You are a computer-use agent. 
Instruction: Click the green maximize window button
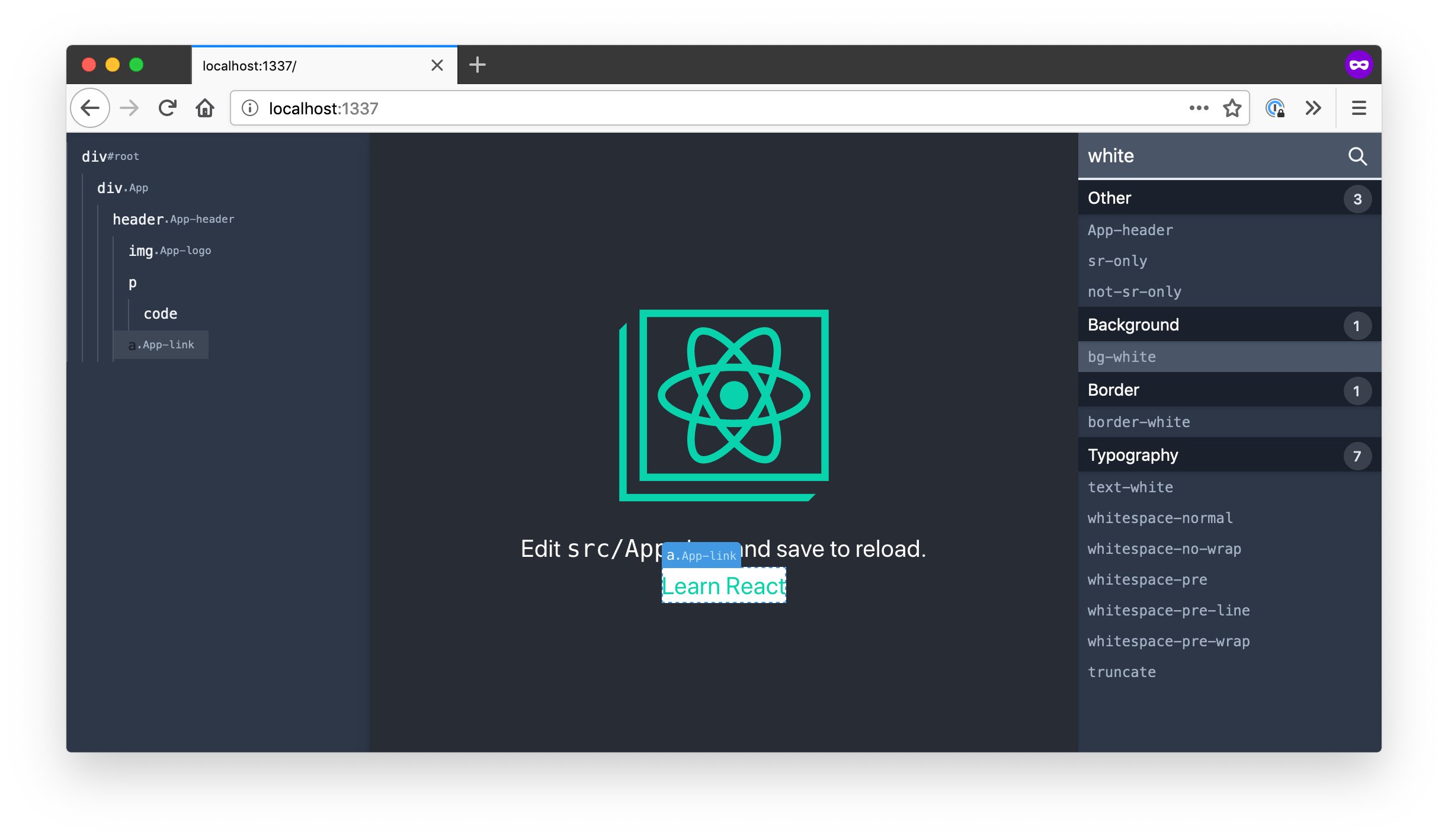(x=136, y=65)
